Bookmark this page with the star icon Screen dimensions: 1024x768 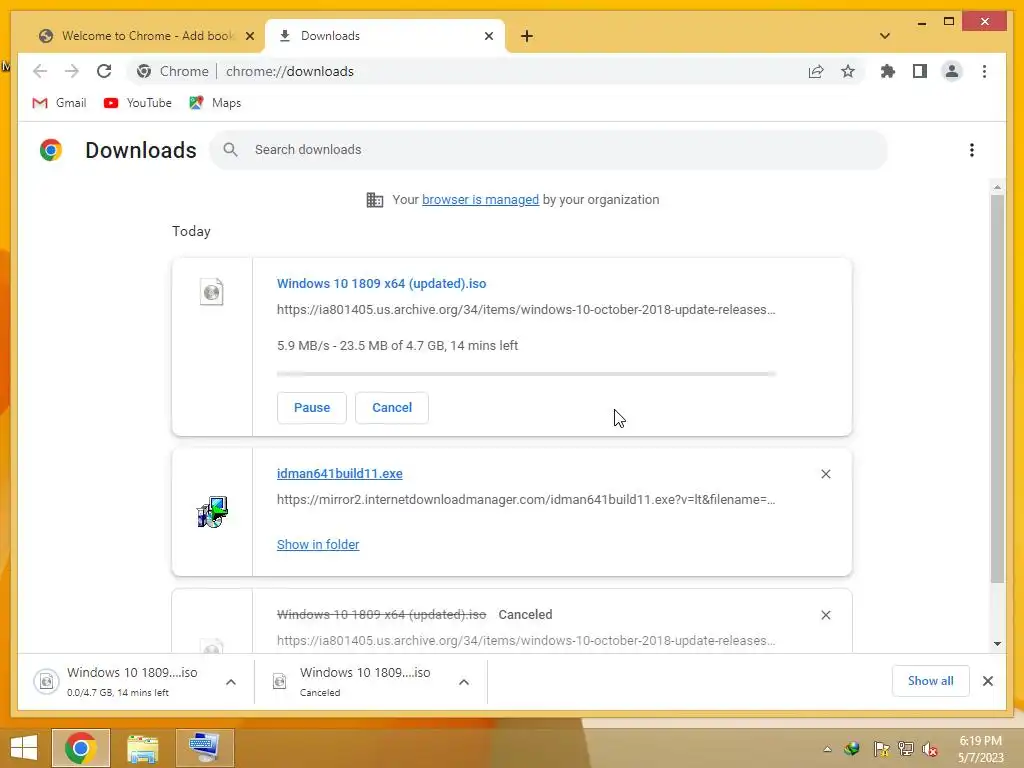848,71
